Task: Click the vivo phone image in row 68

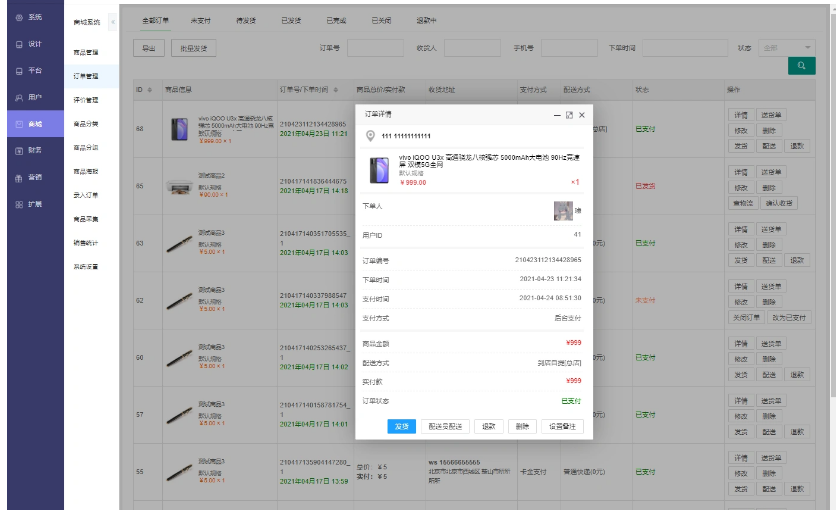Action: (179, 129)
